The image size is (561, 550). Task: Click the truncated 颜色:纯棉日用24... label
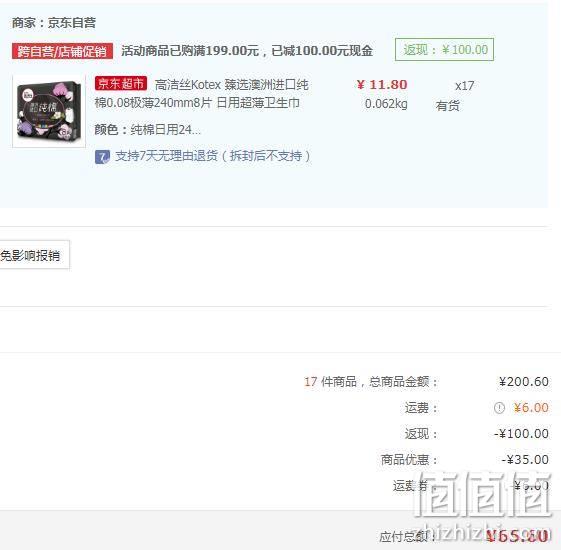(x=147, y=130)
